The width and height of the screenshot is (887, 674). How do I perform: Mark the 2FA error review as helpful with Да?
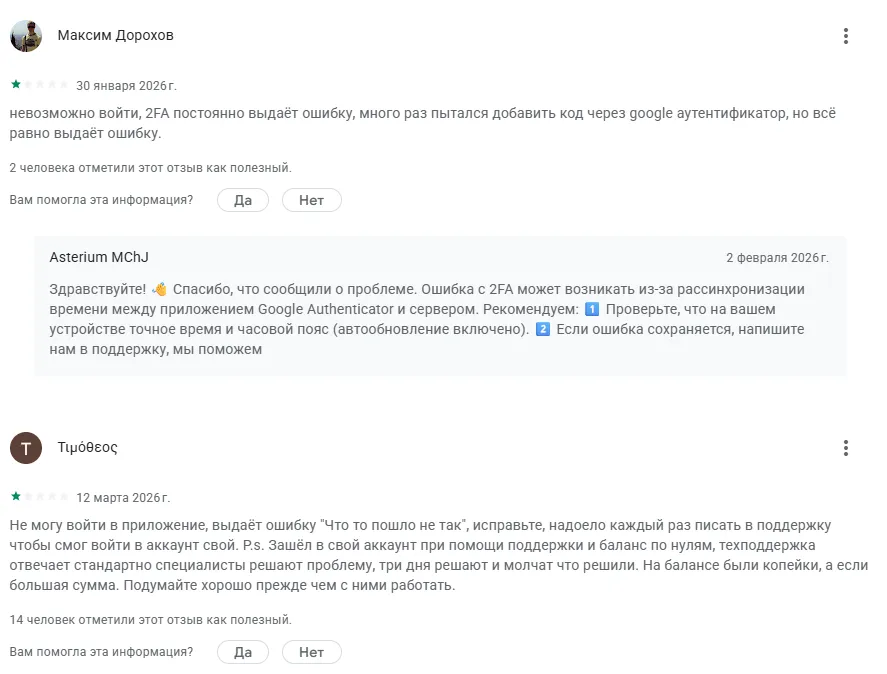coord(243,200)
